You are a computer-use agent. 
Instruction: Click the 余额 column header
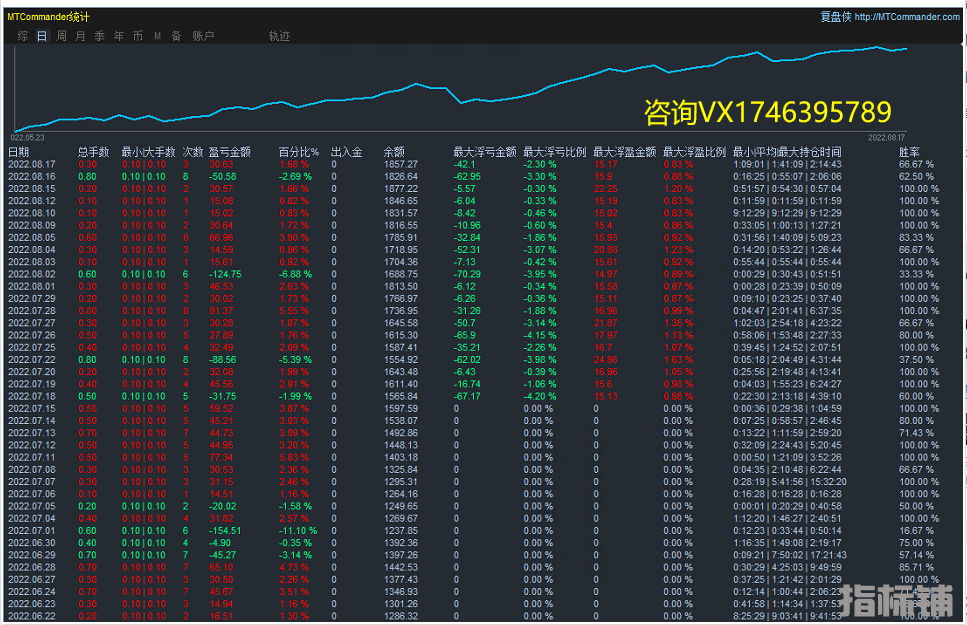click(394, 152)
